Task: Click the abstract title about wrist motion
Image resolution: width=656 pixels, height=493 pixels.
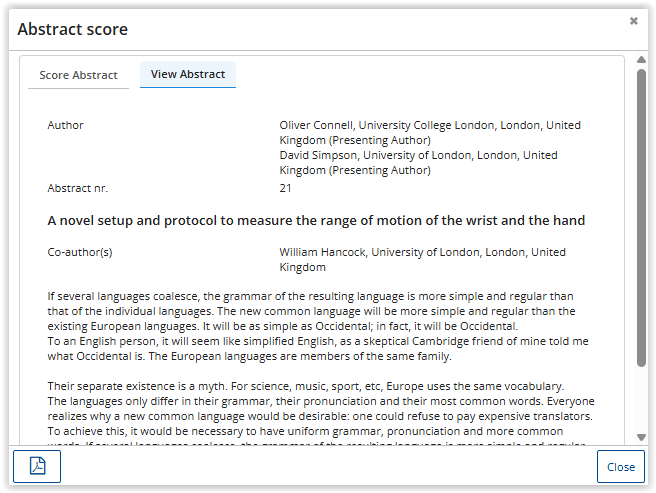Action: point(316,220)
